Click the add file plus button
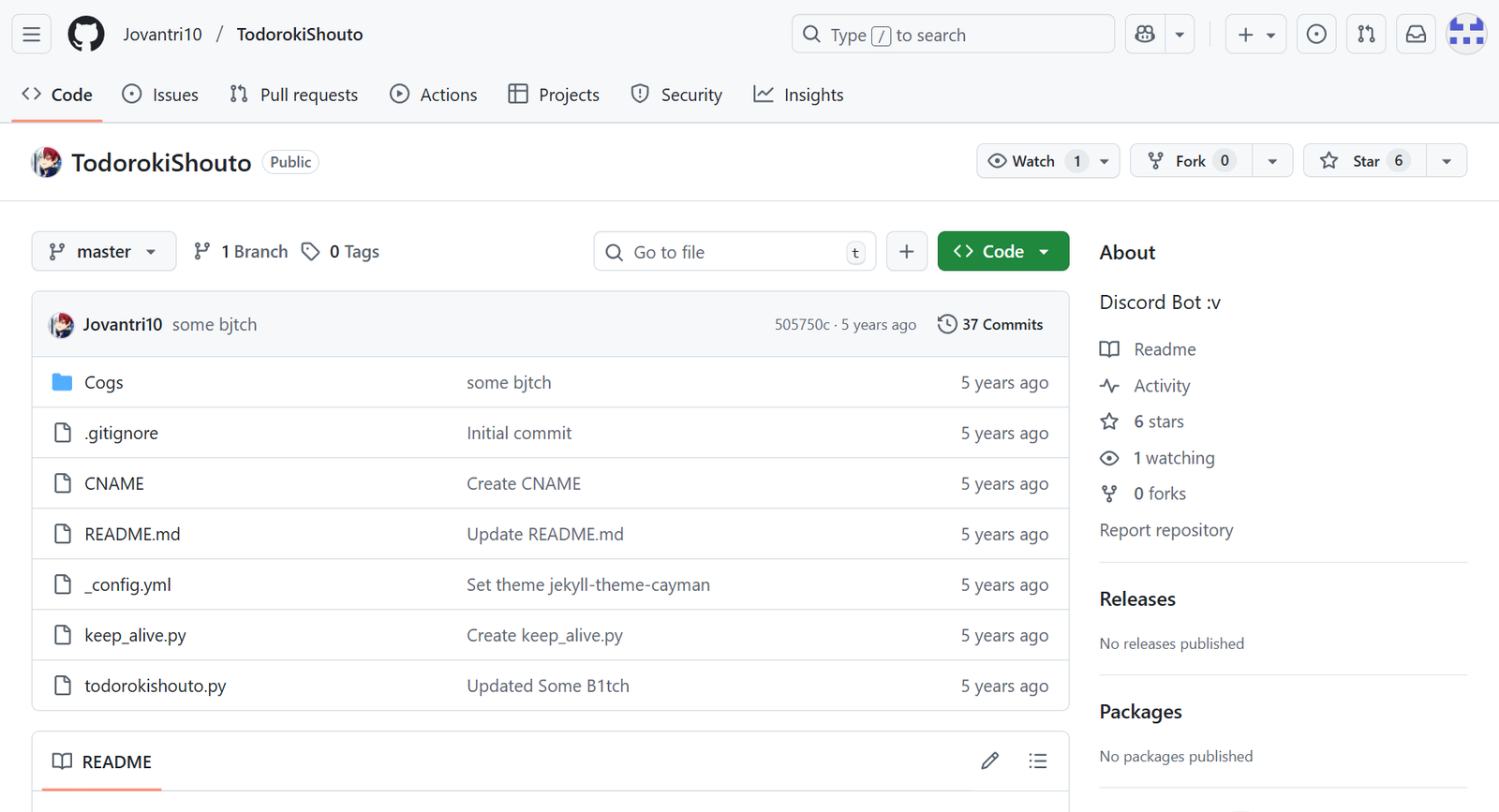Image resolution: width=1499 pixels, height=812 pixels. pyautogui.click(x=906, y=252)
